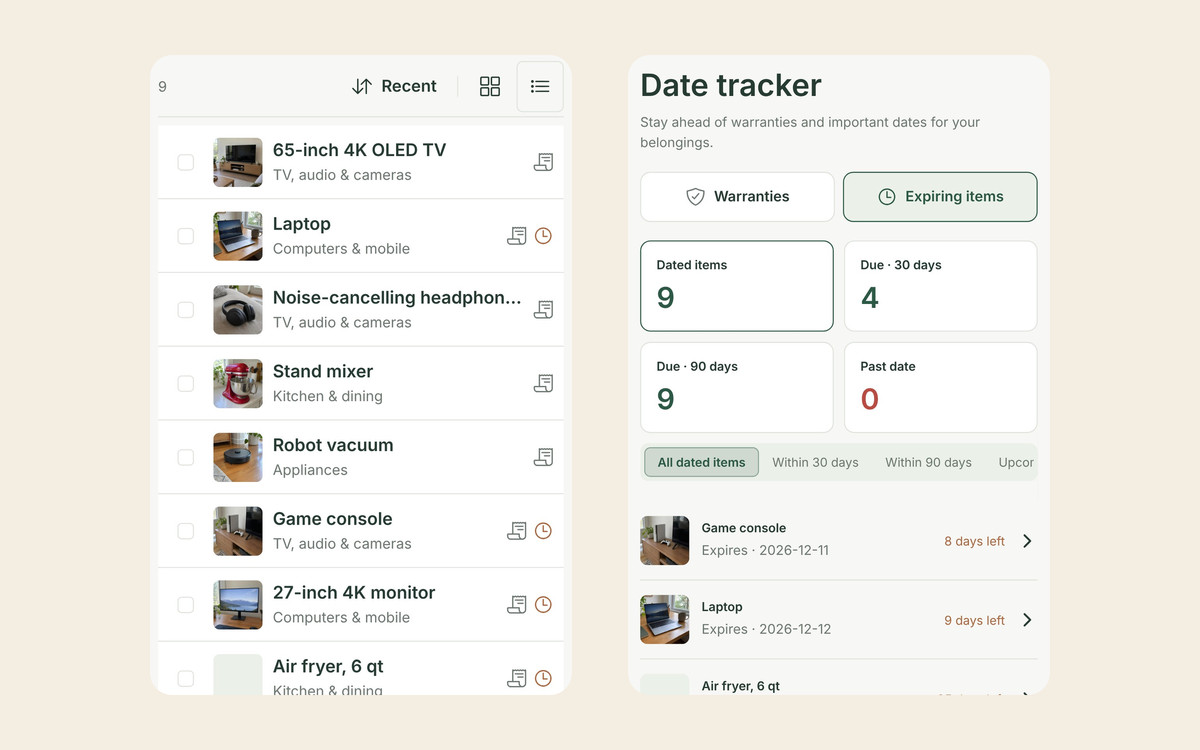The width and height of the screenshot is (1200, 750).
Task: Click the "9 days left" label
Action: click(x=974, y=620)
